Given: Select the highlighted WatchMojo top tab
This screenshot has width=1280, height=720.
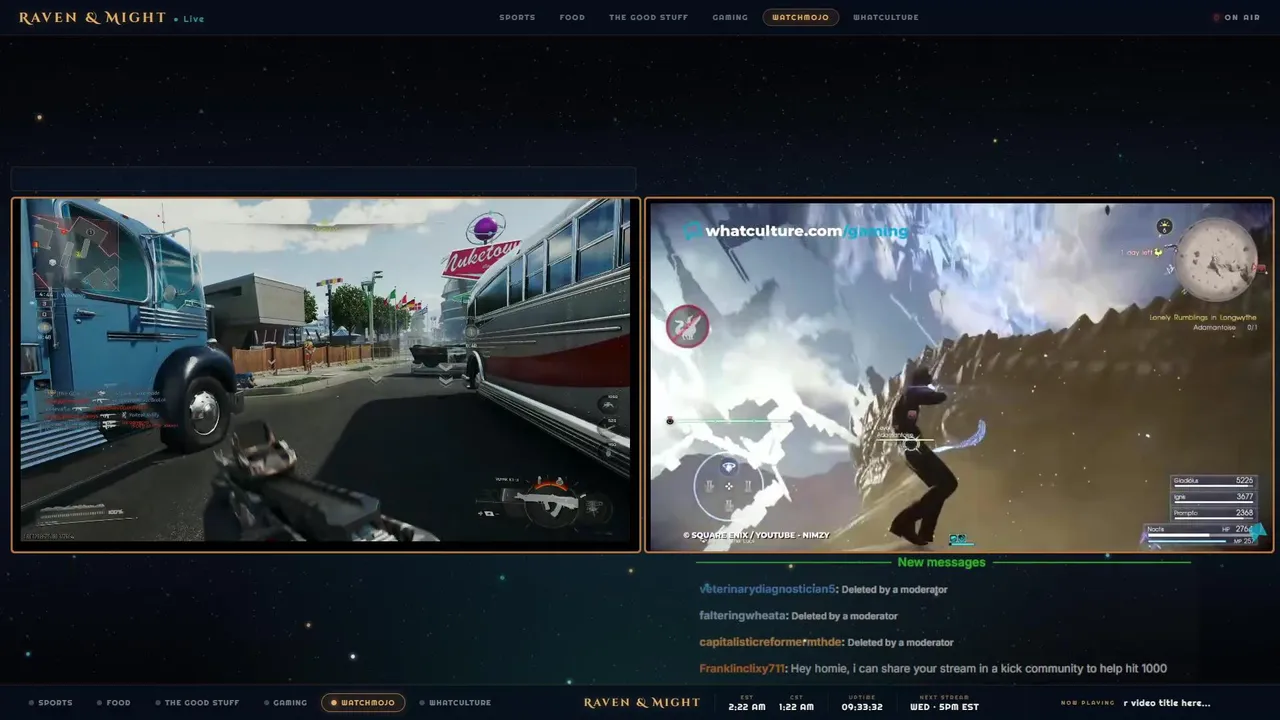Looking at the screenshot, I should coord(800,17).
